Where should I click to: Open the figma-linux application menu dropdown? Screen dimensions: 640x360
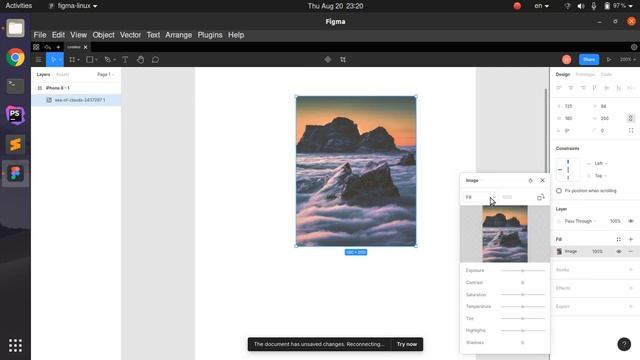(73, 6)
